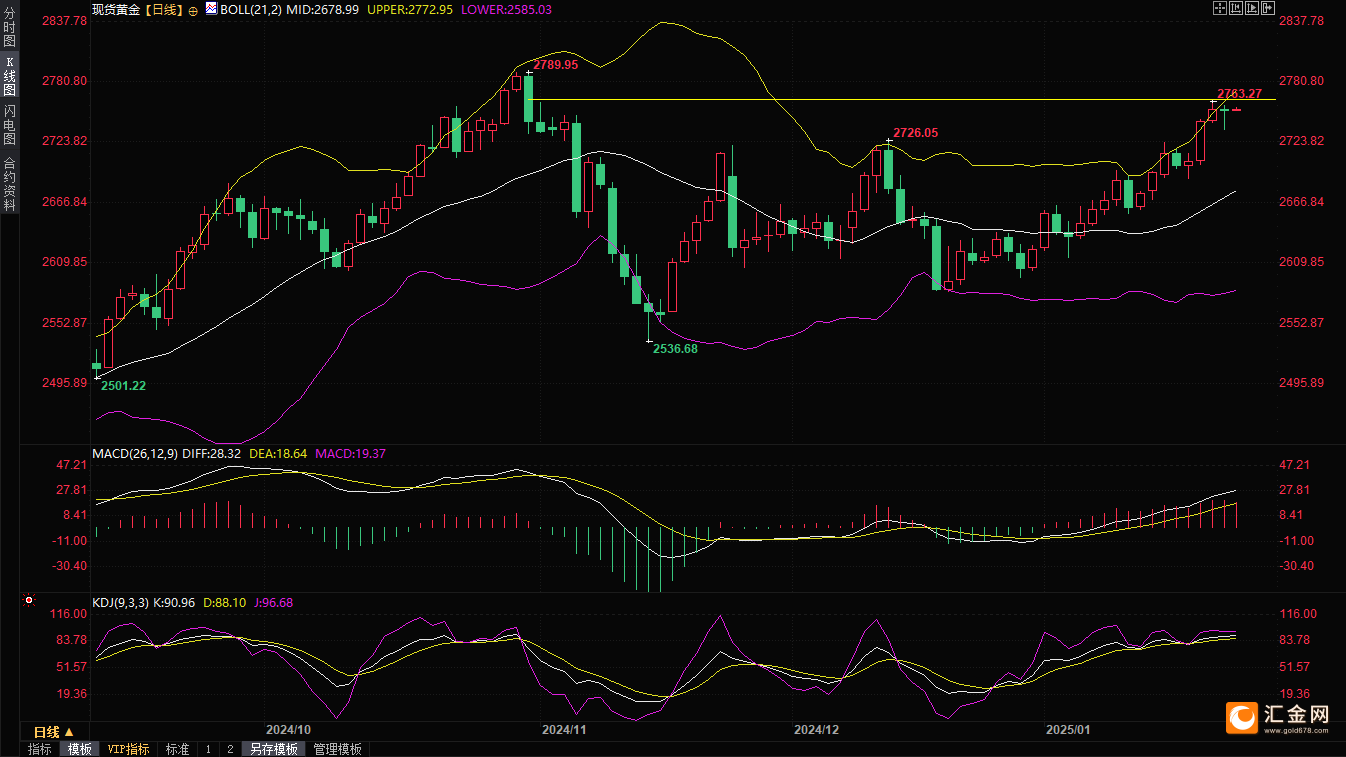1346x757 pixels.
Task: Select template number 1
Action: (x=208, y=749)
